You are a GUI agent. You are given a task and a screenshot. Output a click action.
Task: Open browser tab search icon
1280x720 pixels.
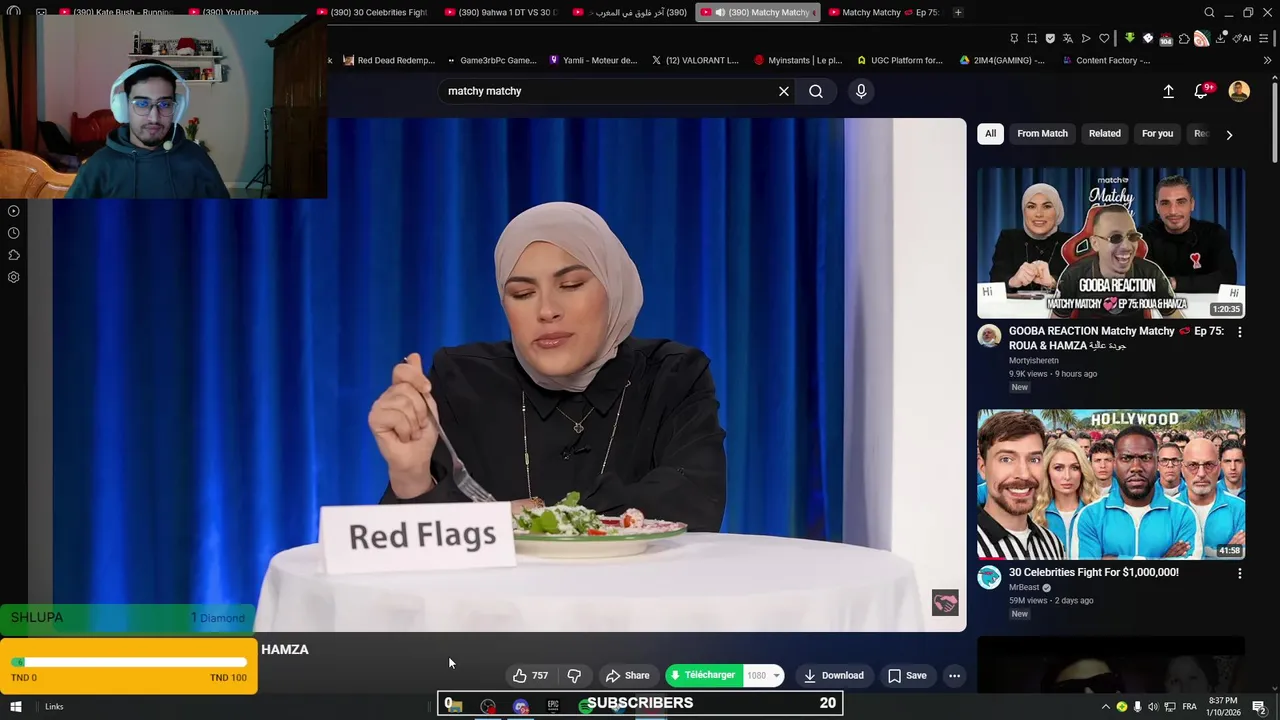1209,12
